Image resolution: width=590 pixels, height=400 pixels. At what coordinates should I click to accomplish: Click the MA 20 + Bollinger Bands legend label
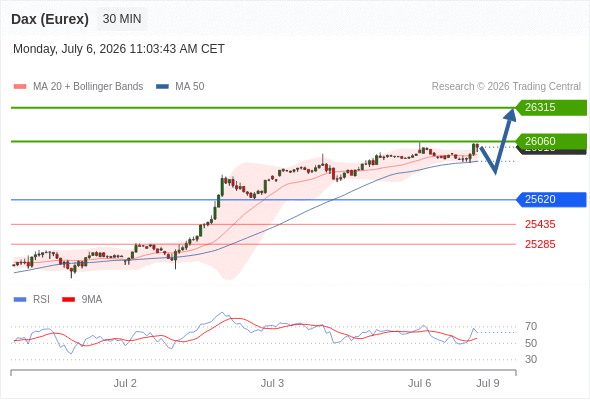point(88,87)
